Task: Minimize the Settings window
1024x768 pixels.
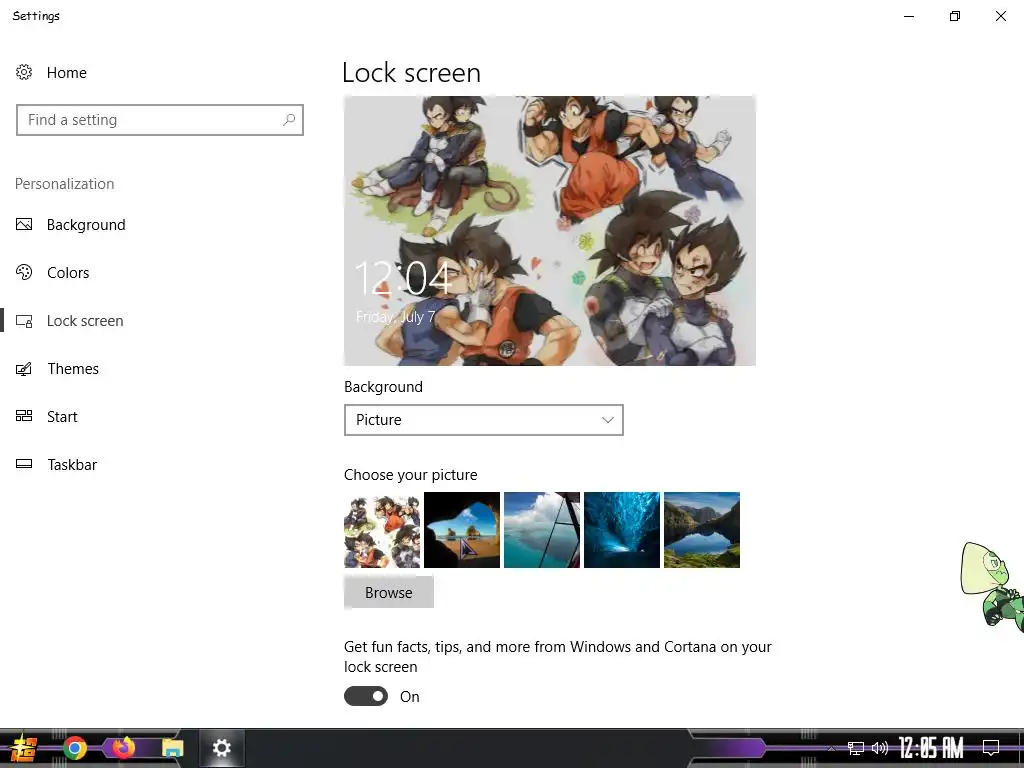Action: tap(909, 16)
